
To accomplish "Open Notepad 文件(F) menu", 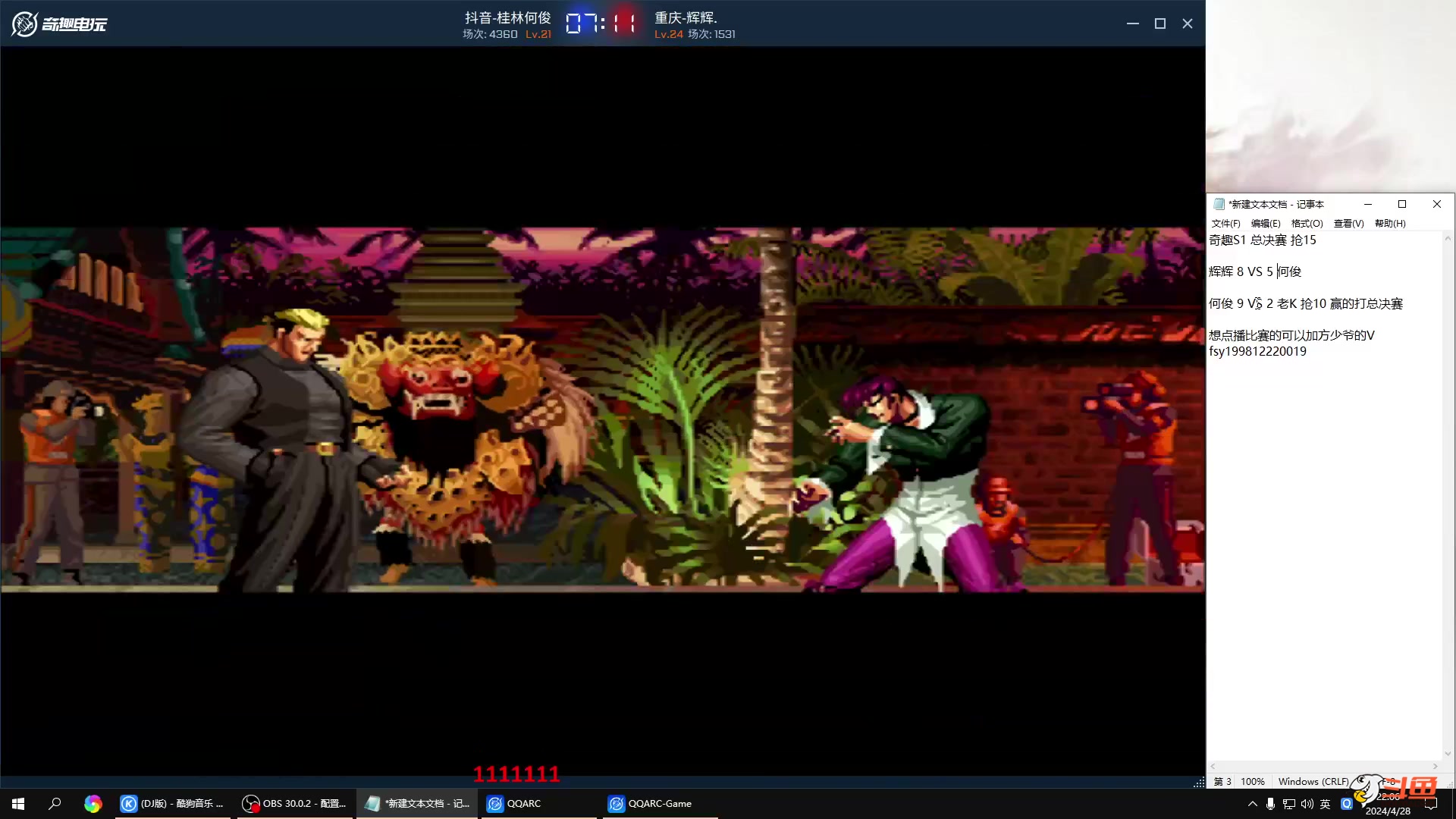I will pos(1225,224).
